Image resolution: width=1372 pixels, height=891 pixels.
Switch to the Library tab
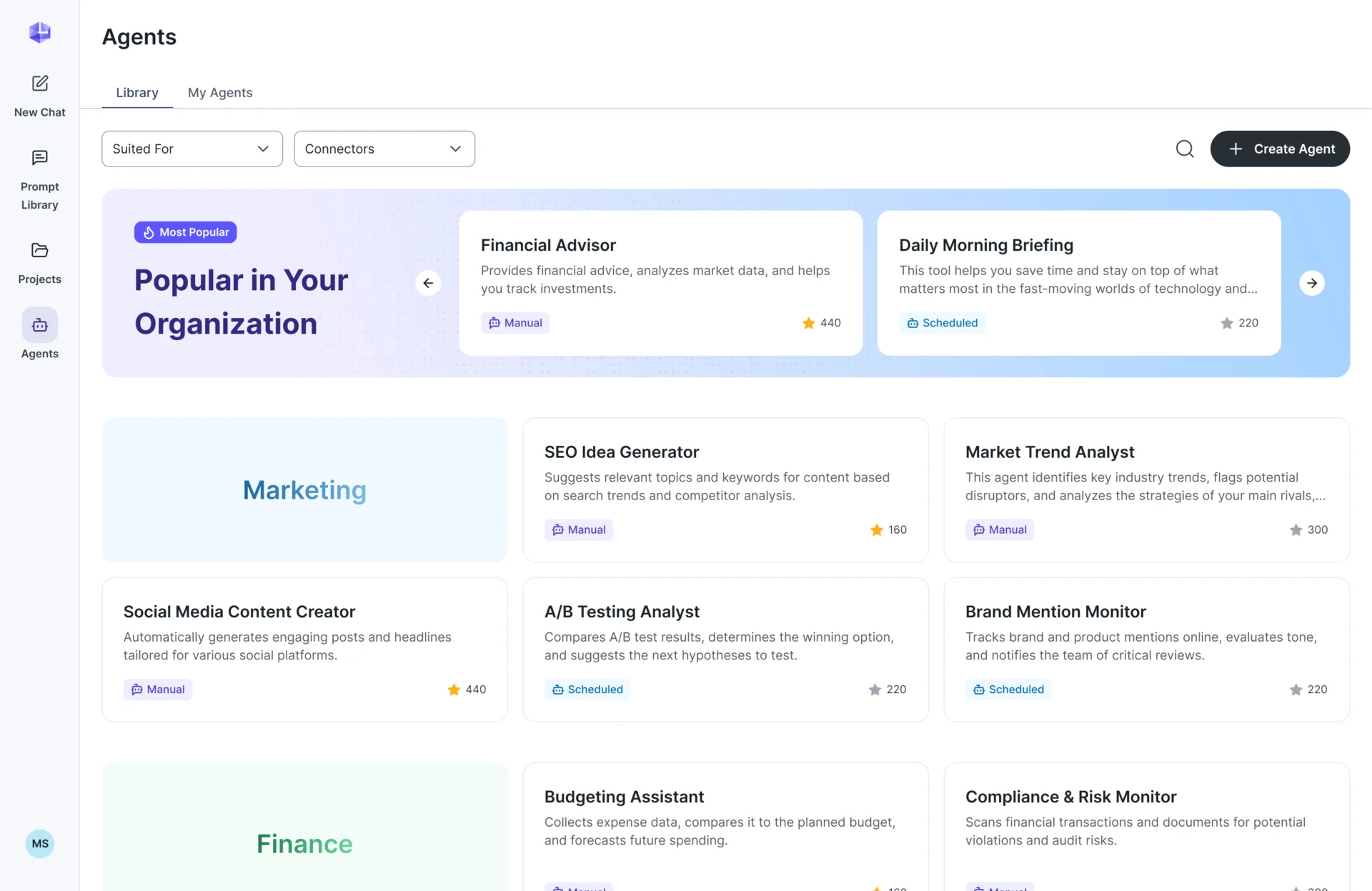tap(137, 93)
